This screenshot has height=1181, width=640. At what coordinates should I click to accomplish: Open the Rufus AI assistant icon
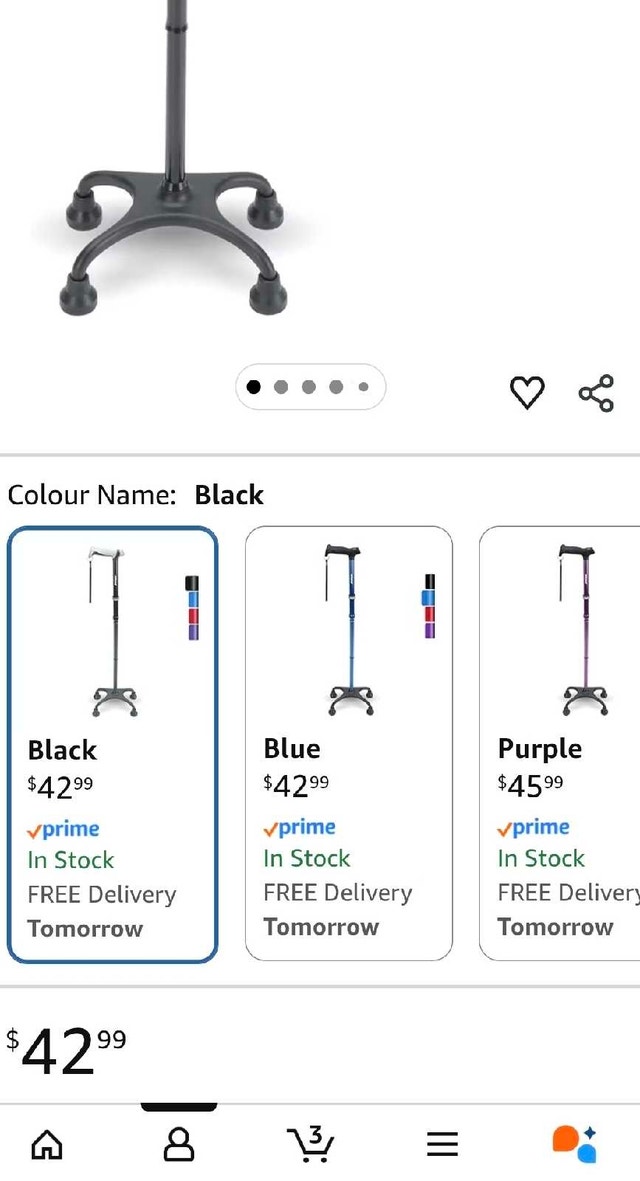coord(574,1143)
